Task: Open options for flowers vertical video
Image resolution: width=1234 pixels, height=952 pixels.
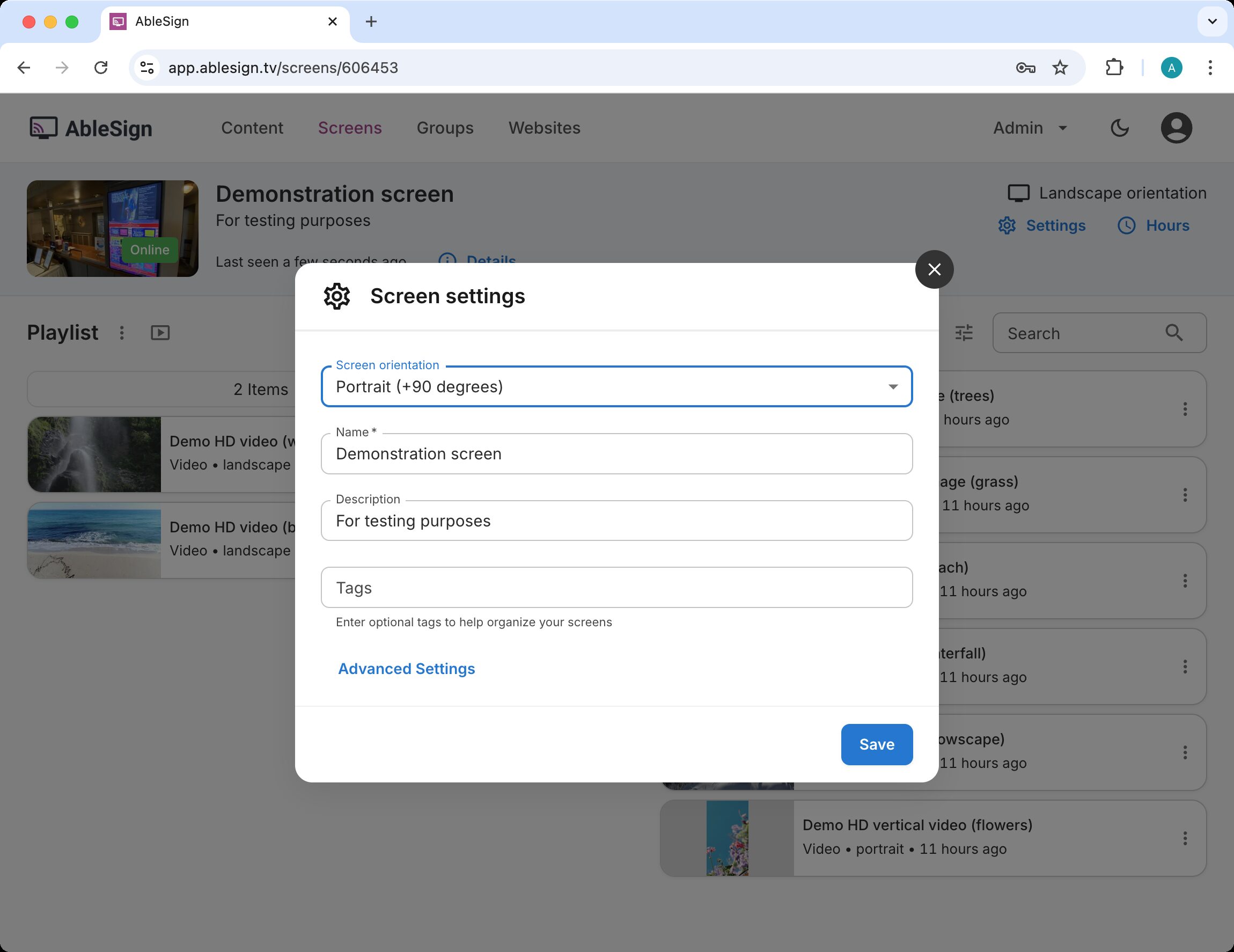Action: (1185, 838)
